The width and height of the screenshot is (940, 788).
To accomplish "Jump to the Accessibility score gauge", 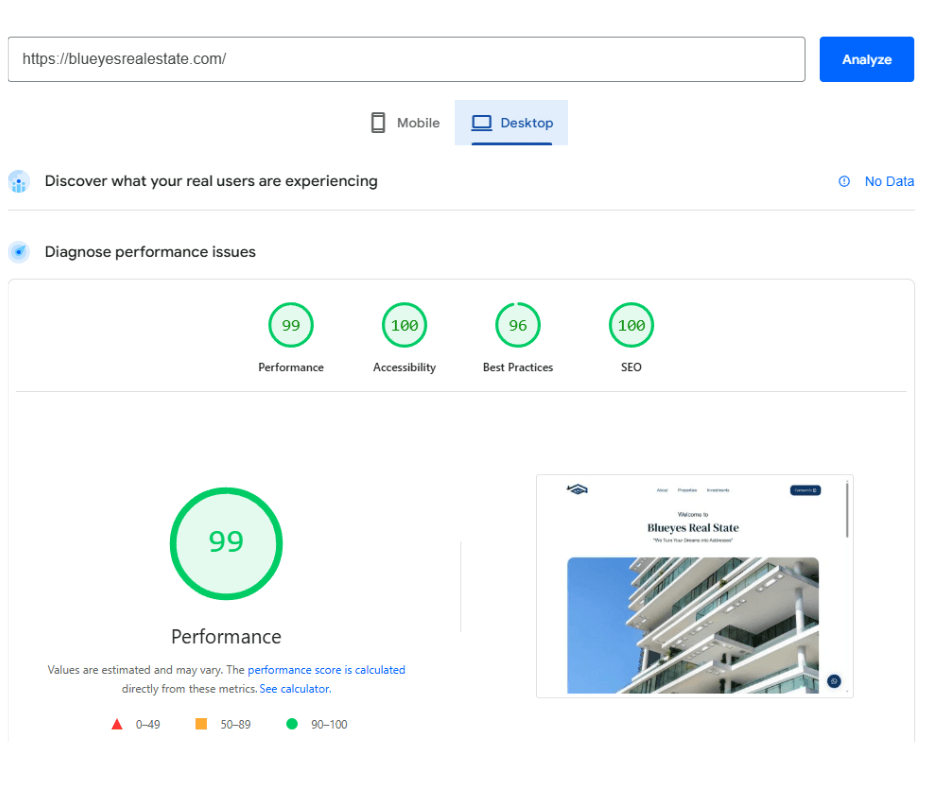I will 404,326.
